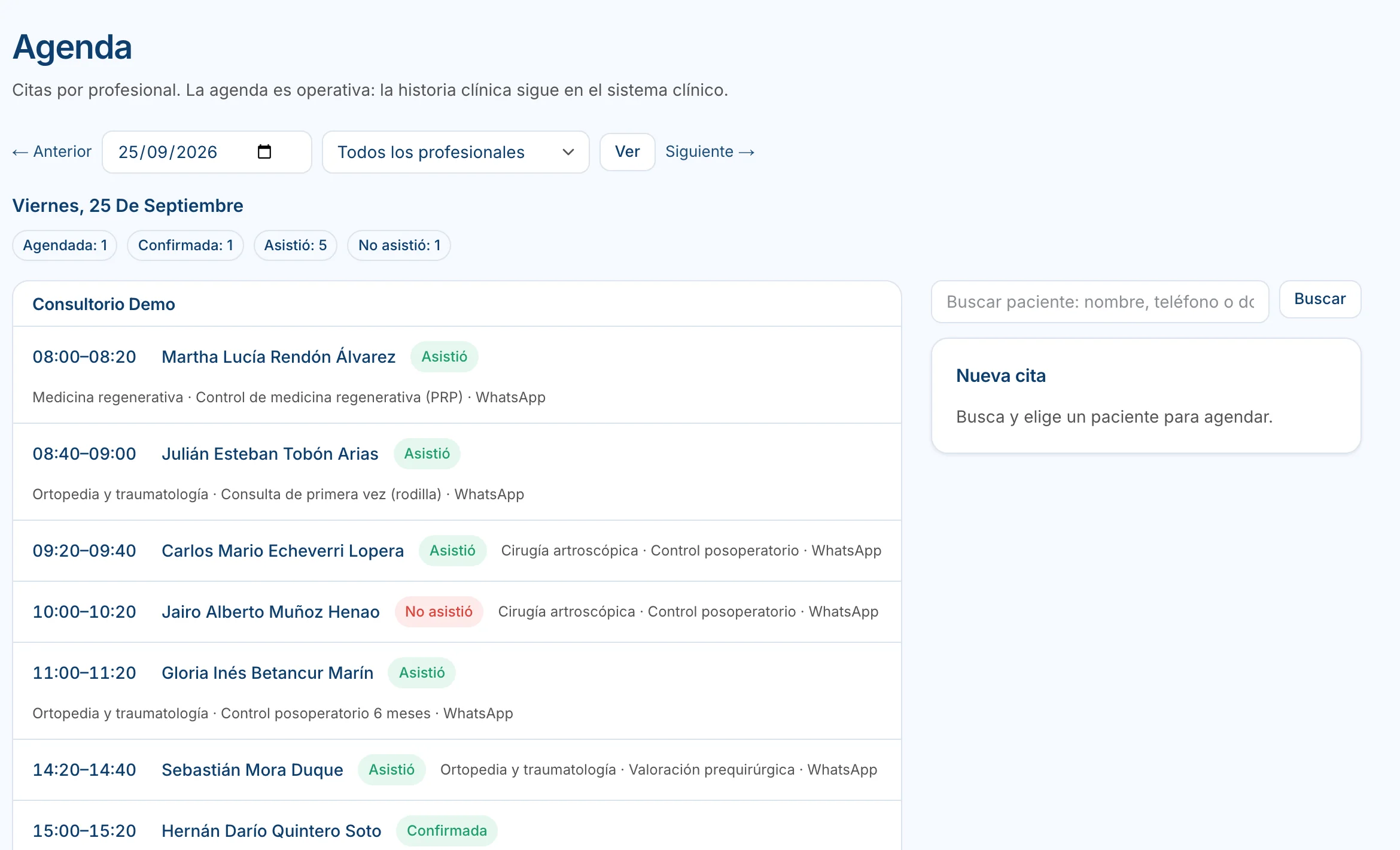Click the Viernes, 25 De Septiembre heading
The image size is (1400, 850).
click(x=127, y=206)
